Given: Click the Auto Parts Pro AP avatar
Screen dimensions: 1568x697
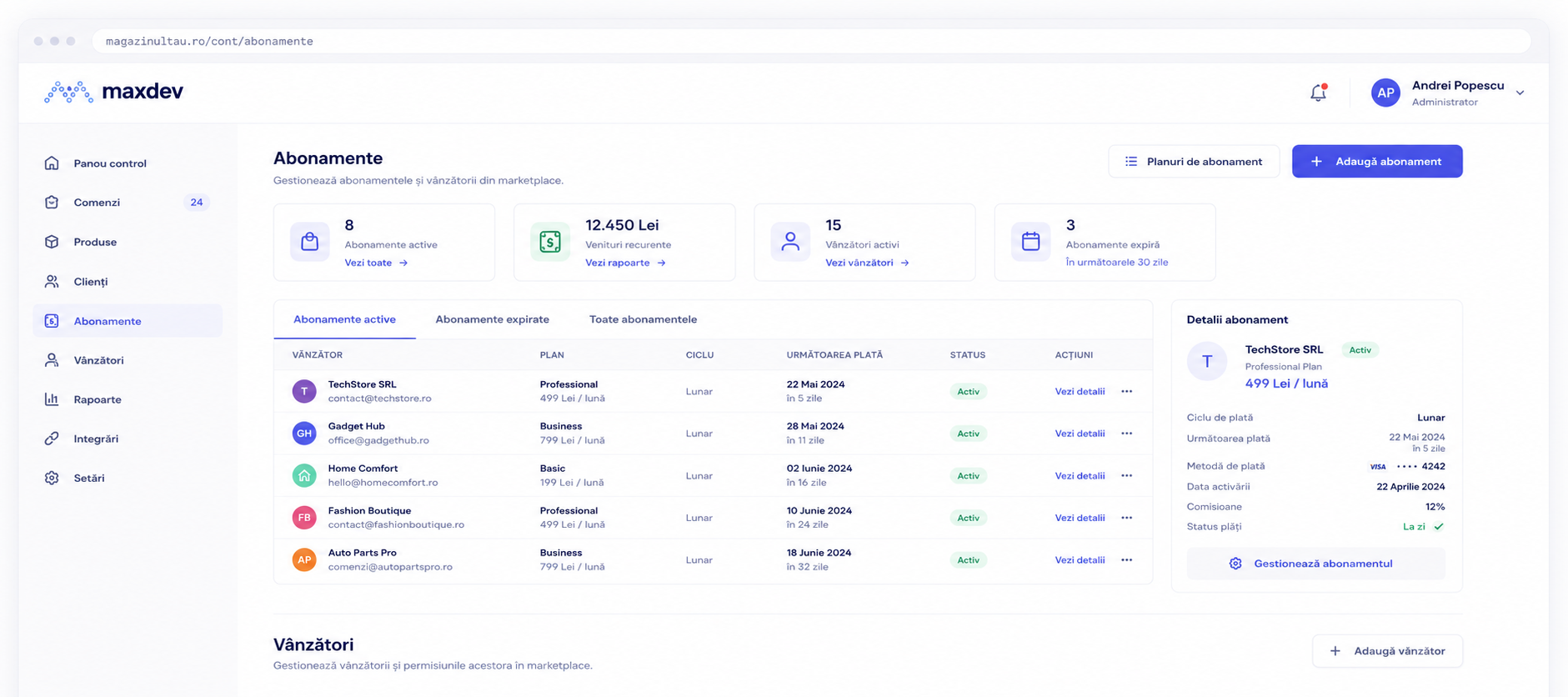Looking at the screenshot, I should [304, 559].
